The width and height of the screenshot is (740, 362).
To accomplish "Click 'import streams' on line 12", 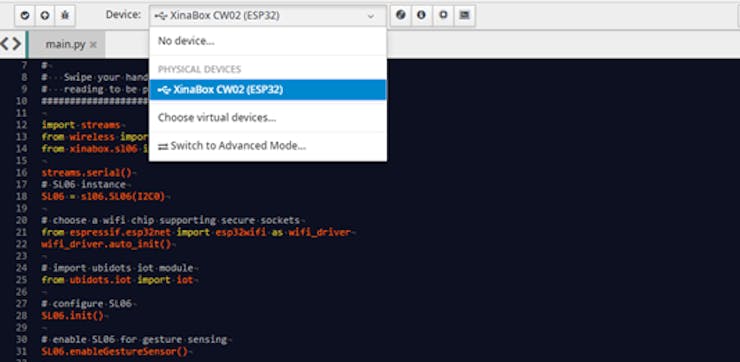I will tap(81, 125).
